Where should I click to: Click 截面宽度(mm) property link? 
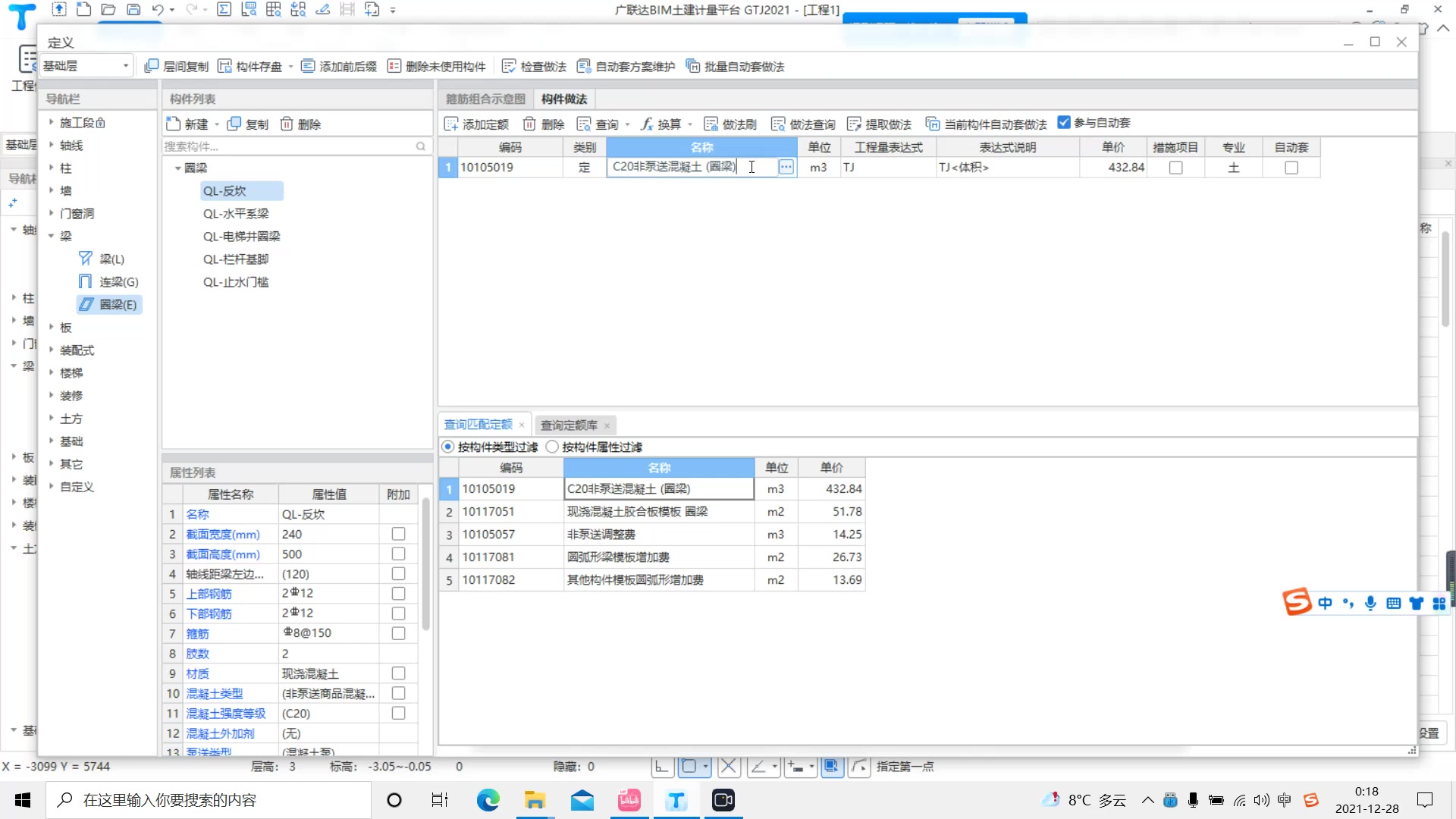[x=223, y=534]
